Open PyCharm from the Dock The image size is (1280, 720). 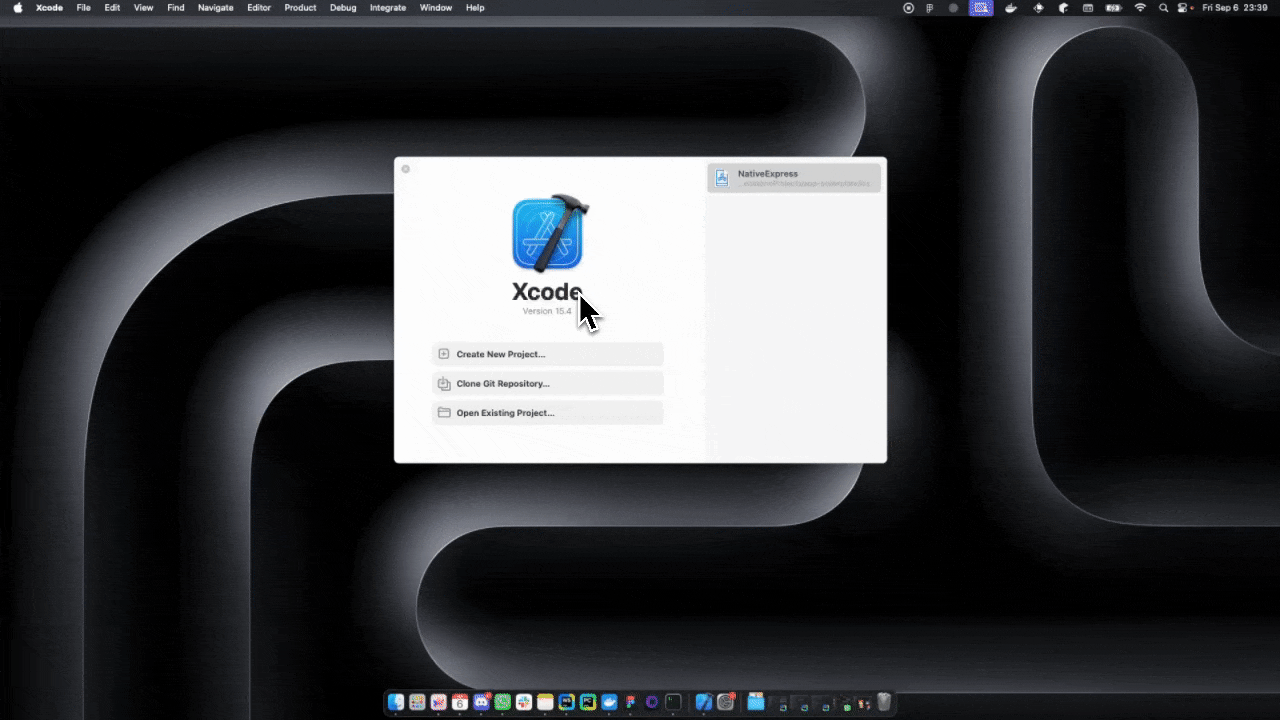(588, 702)
